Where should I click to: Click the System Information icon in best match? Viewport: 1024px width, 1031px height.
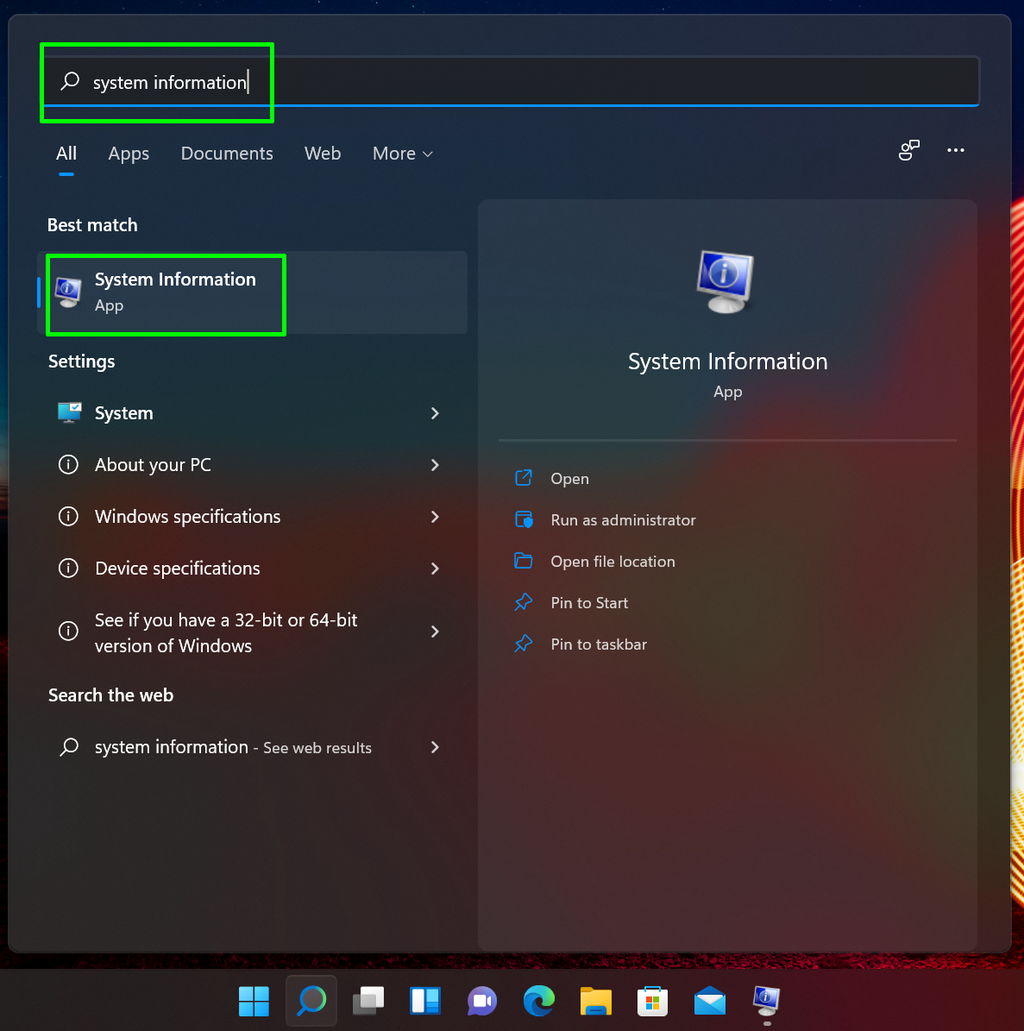(x=68, y=293)
